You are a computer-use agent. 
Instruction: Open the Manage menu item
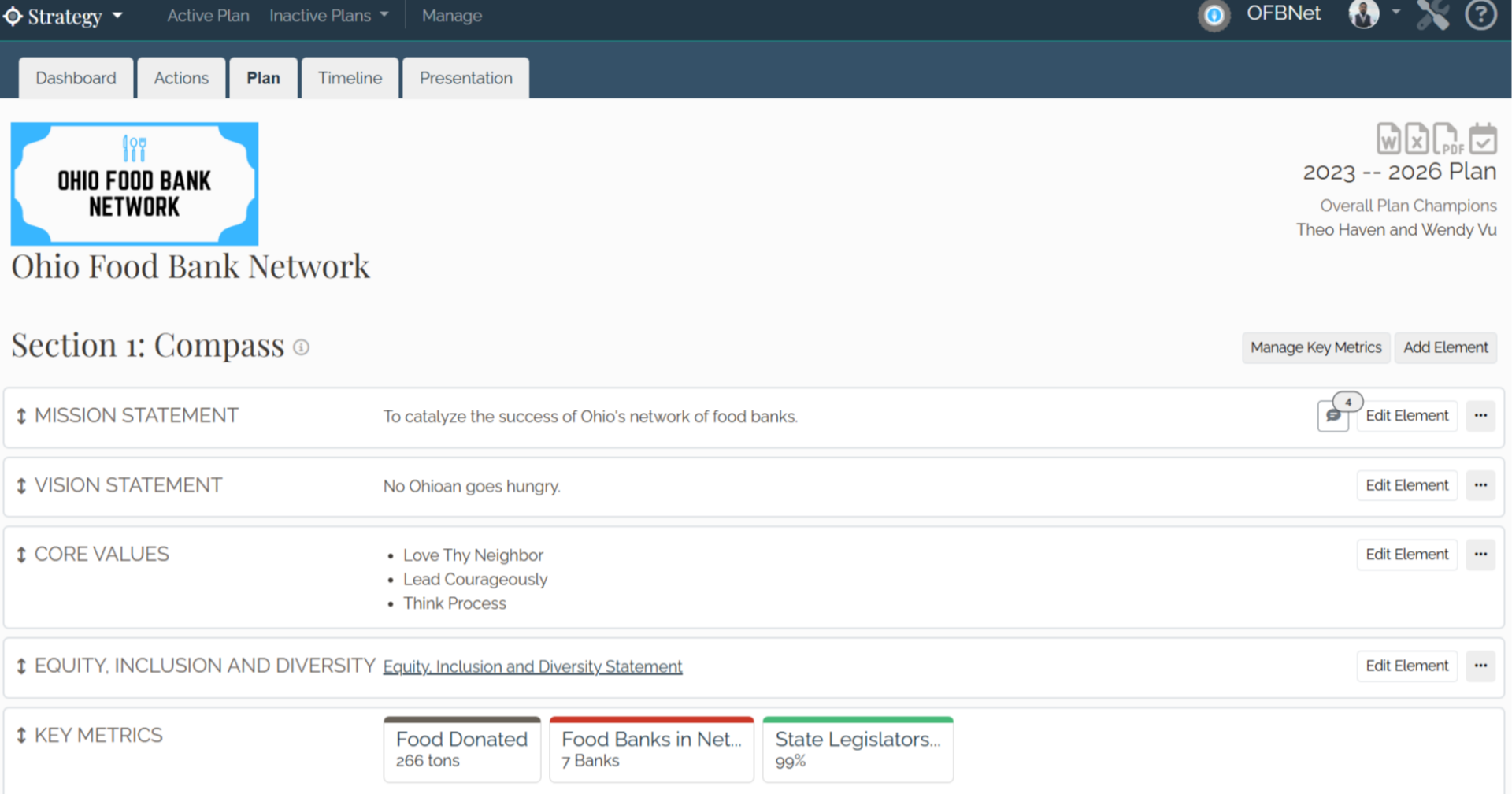coord(451,16)
